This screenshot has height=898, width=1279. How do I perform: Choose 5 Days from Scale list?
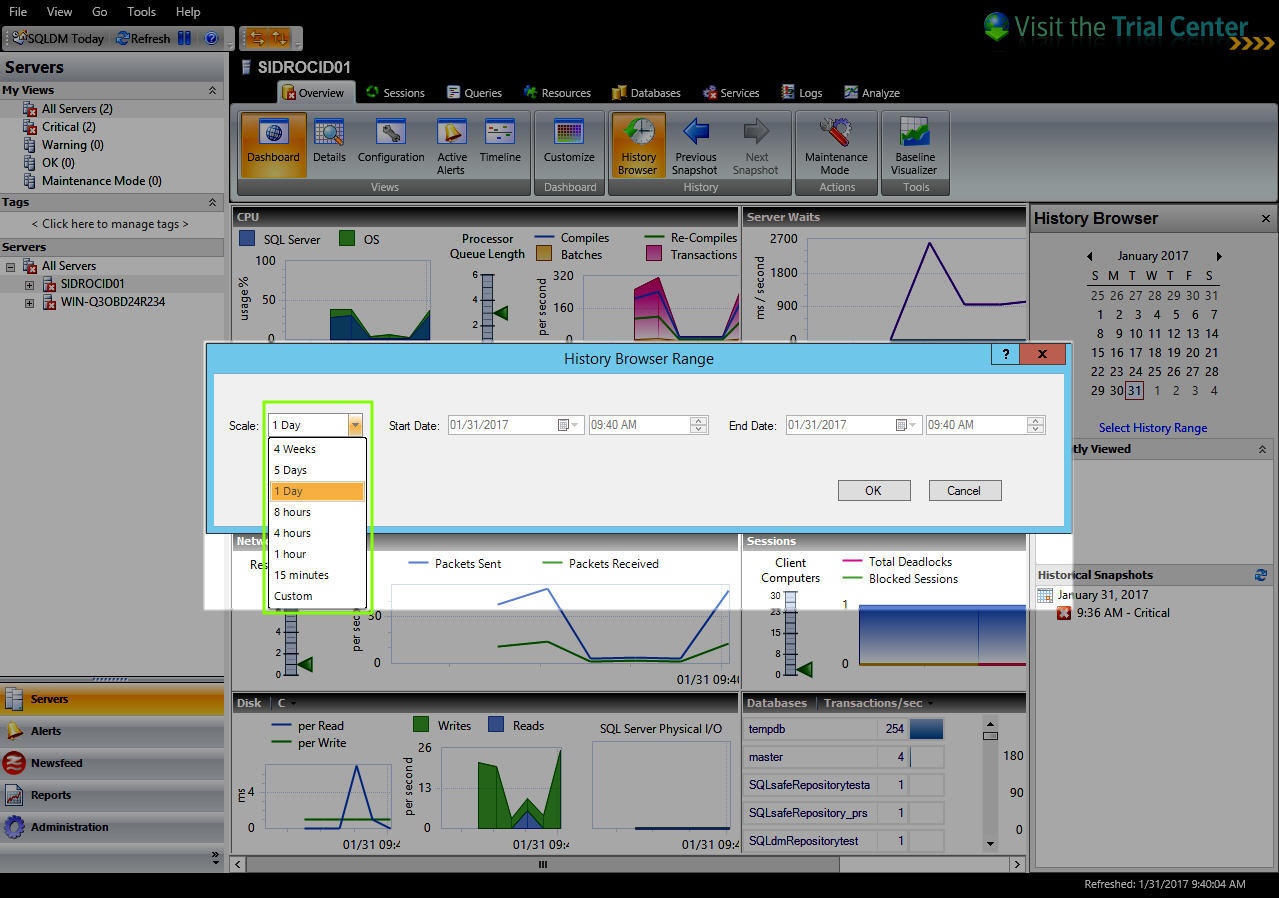pos(317,470)
